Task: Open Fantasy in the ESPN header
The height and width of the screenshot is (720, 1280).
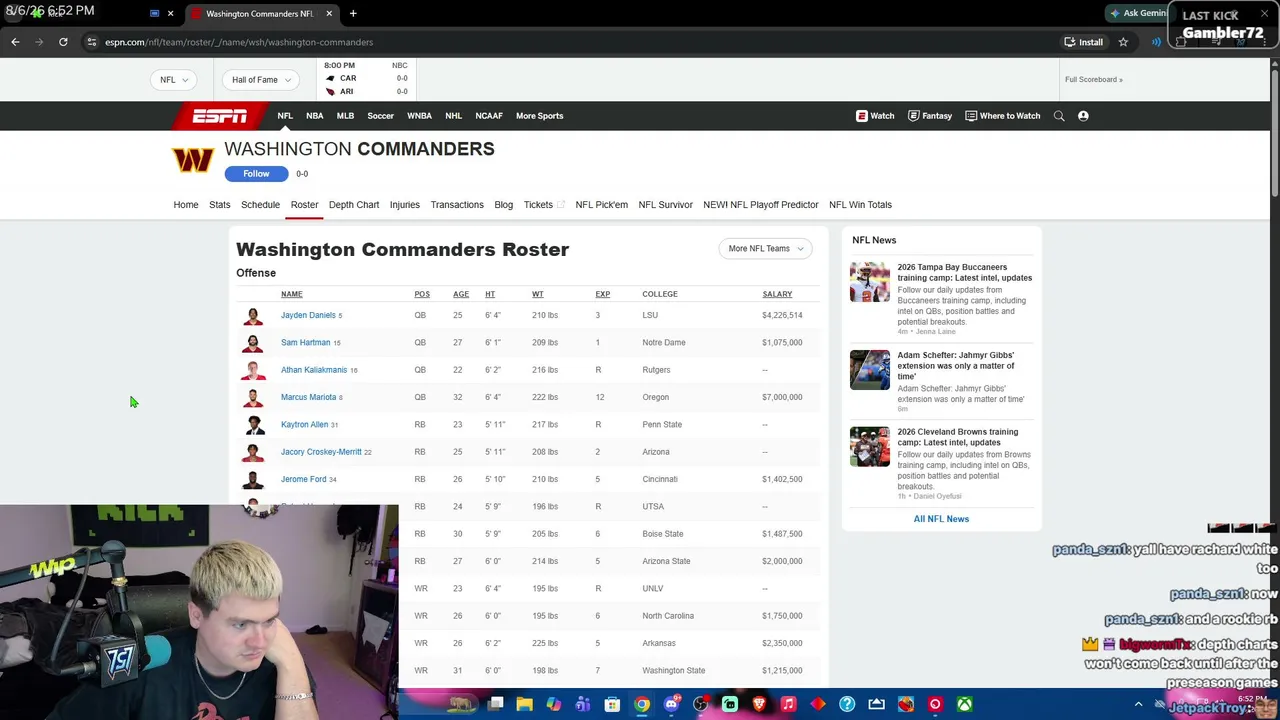Action: pos(929,116)
